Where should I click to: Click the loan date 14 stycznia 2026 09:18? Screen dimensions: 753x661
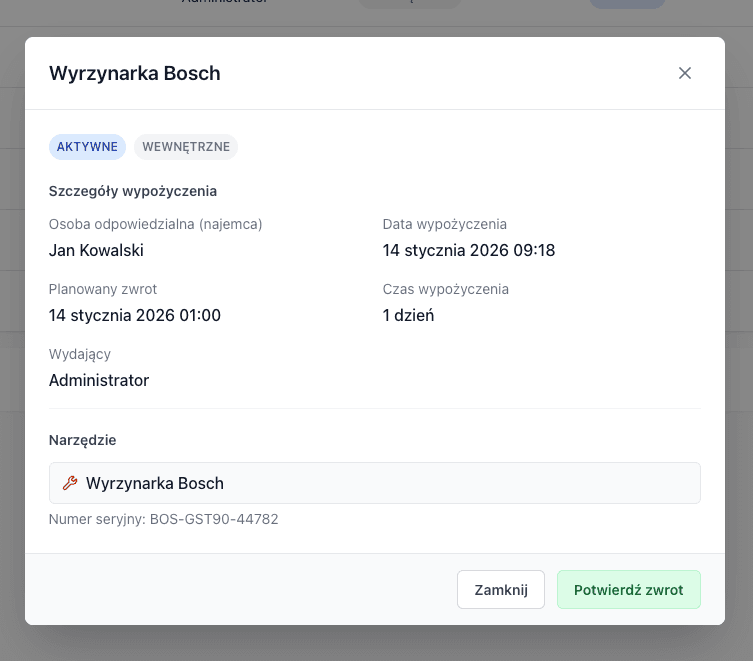pos(469,250)
